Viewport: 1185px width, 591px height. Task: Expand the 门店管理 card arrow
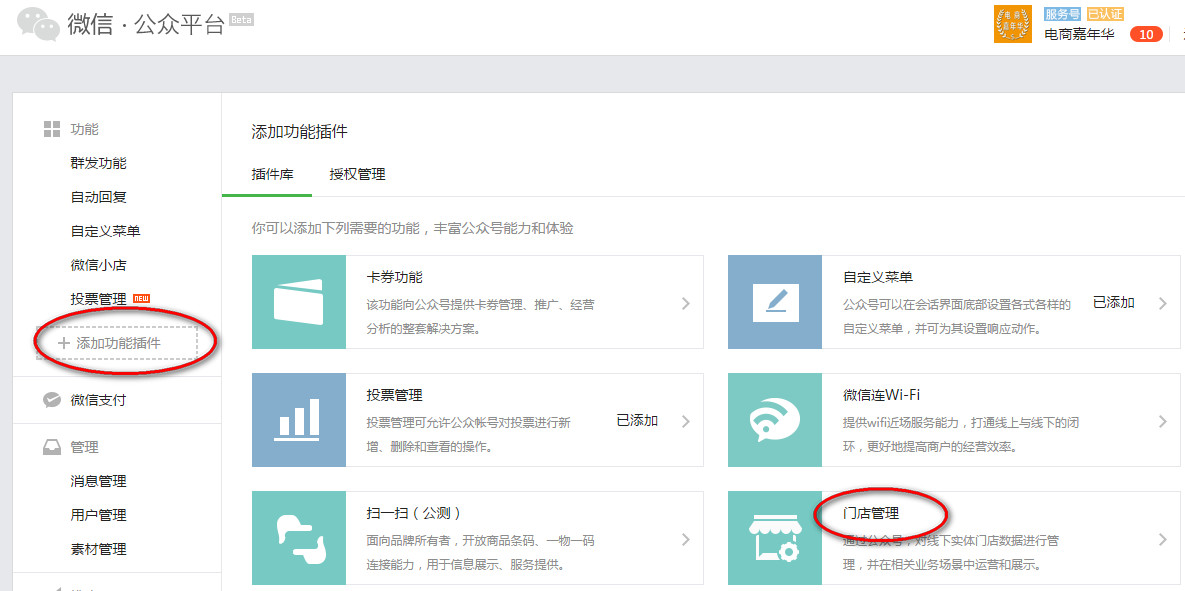tap(1163, 539)
